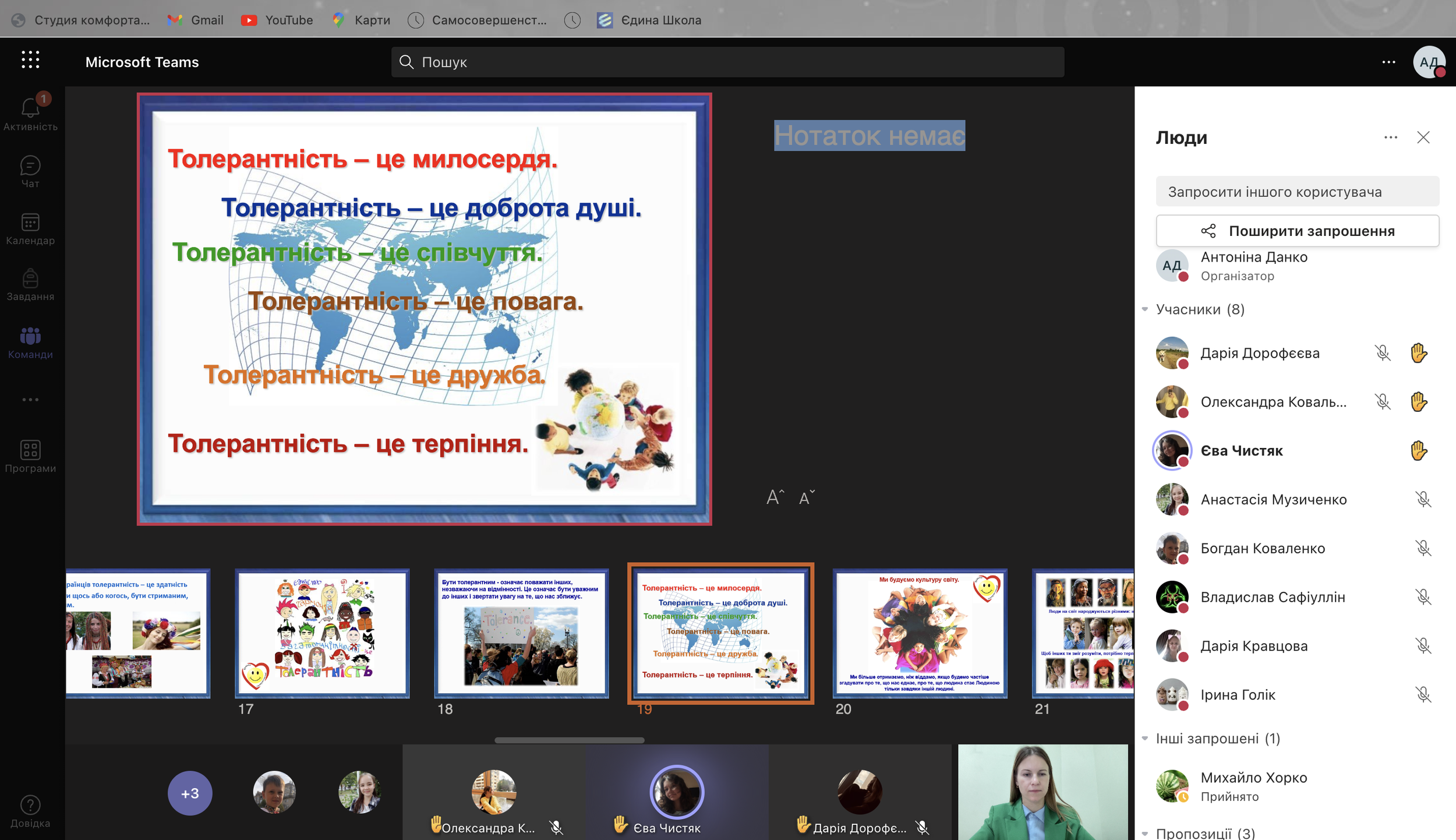Open Calendar from the left sidebar
1456x840 pixels.
click(x=30, y=224)
